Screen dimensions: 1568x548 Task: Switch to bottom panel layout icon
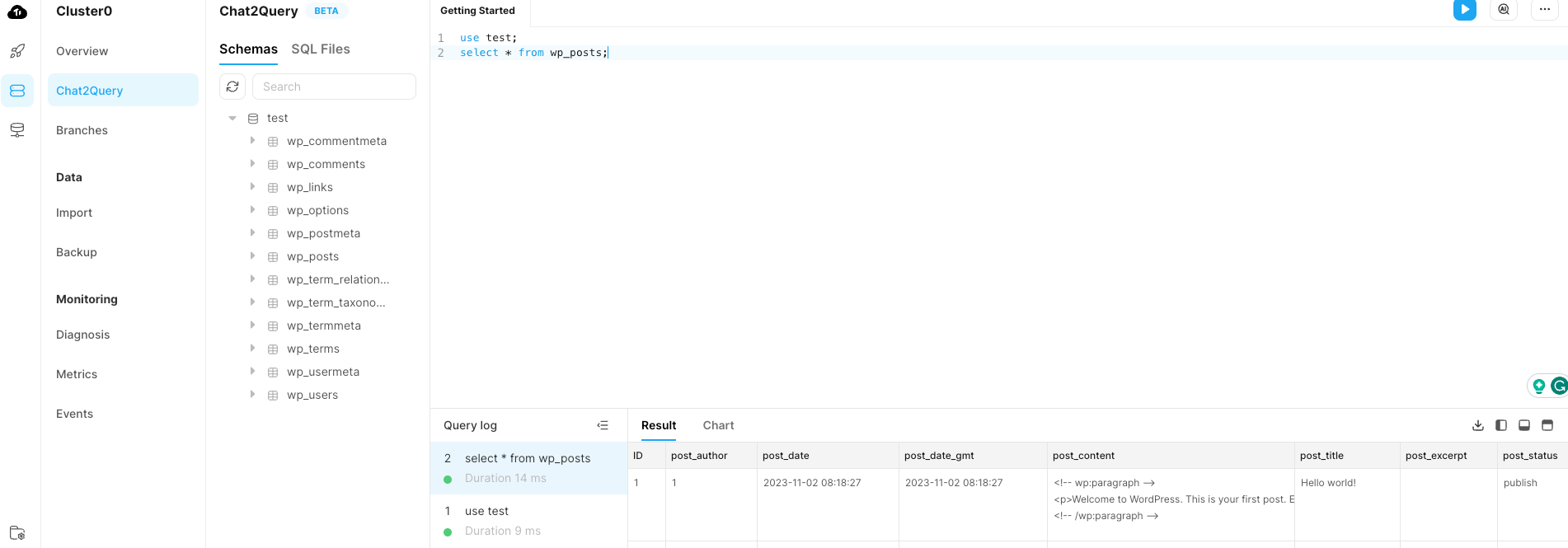(x=1524, y=425)
